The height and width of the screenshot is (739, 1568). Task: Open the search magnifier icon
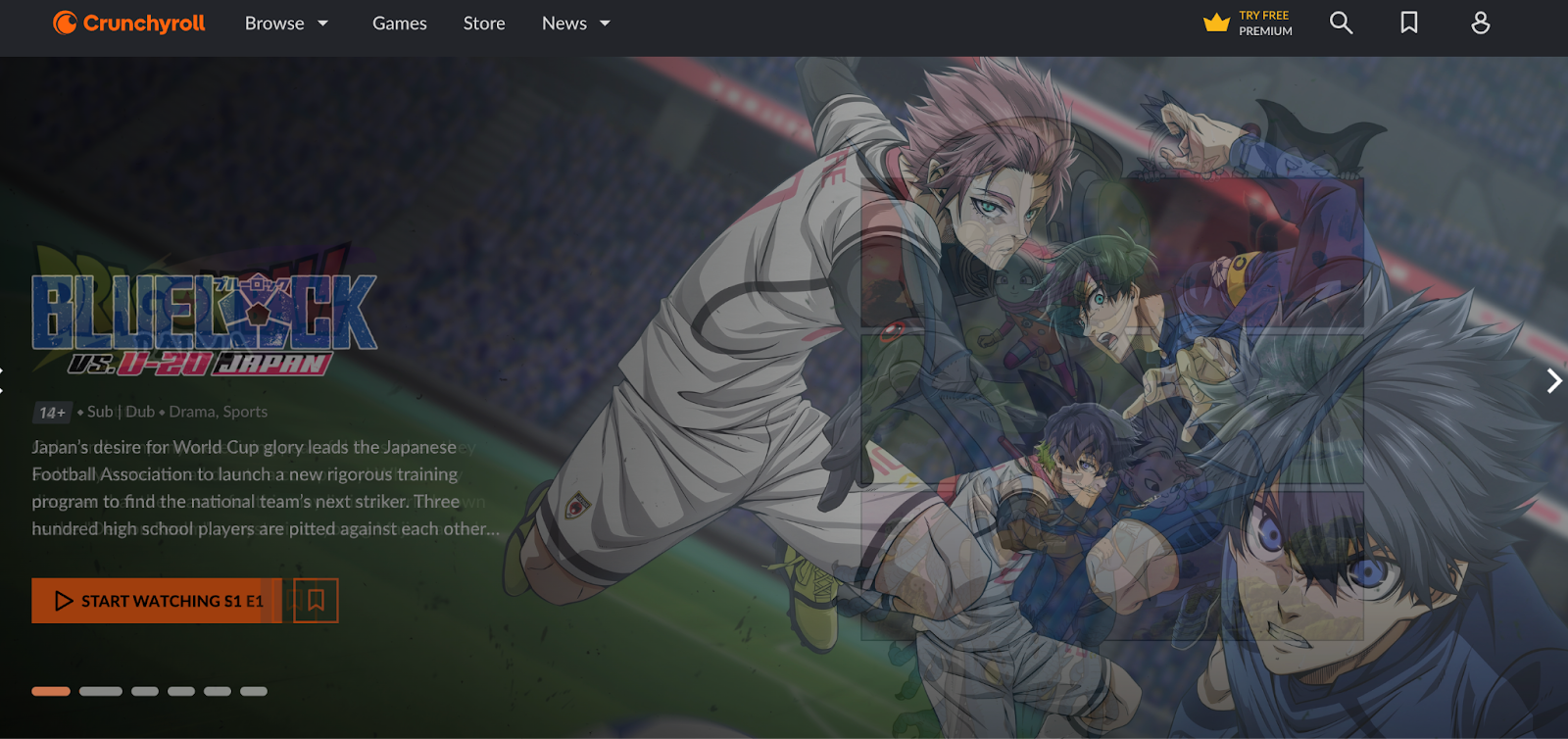point(1341,23)
